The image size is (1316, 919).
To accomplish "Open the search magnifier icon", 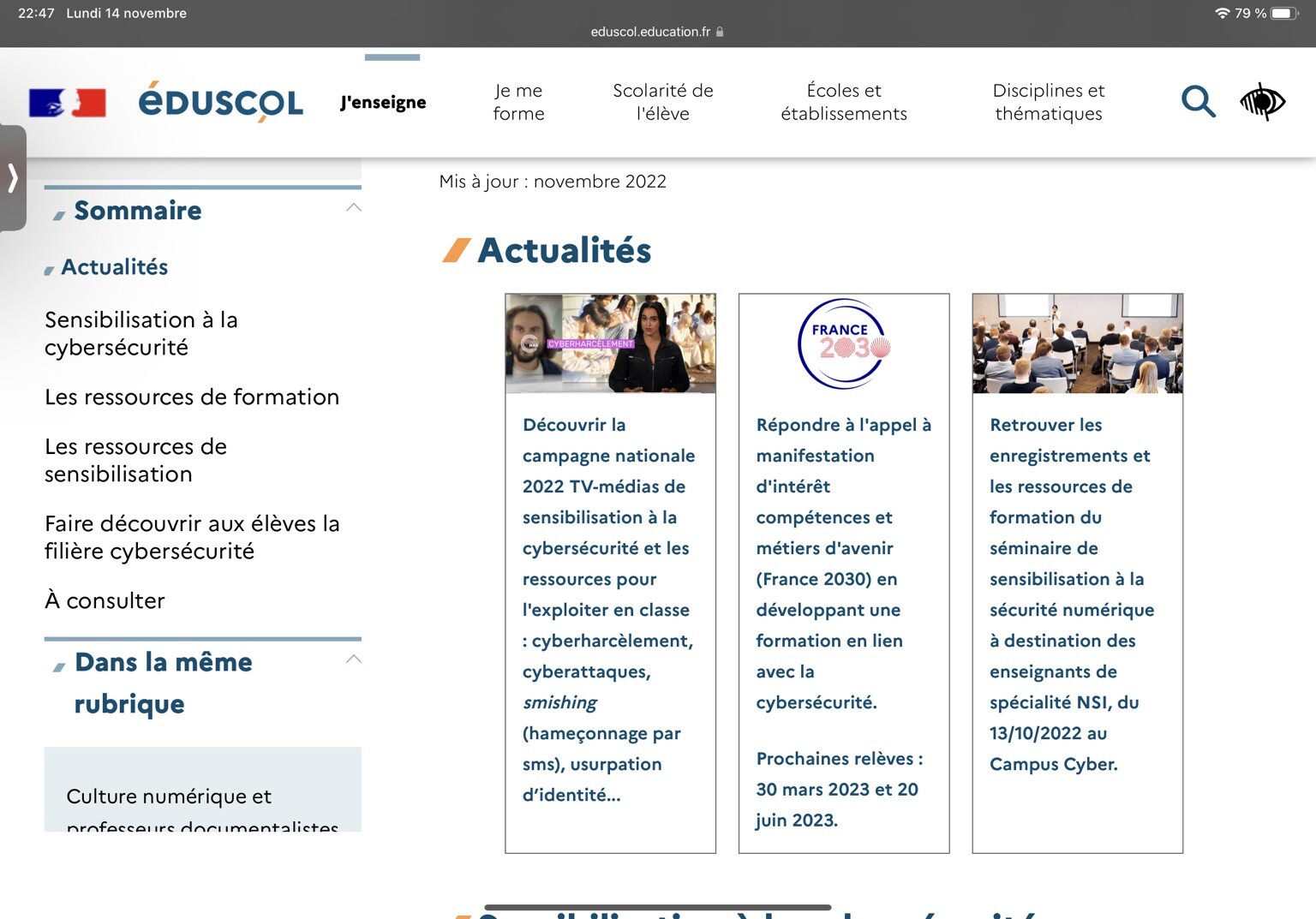I will tap(1198, 101).
